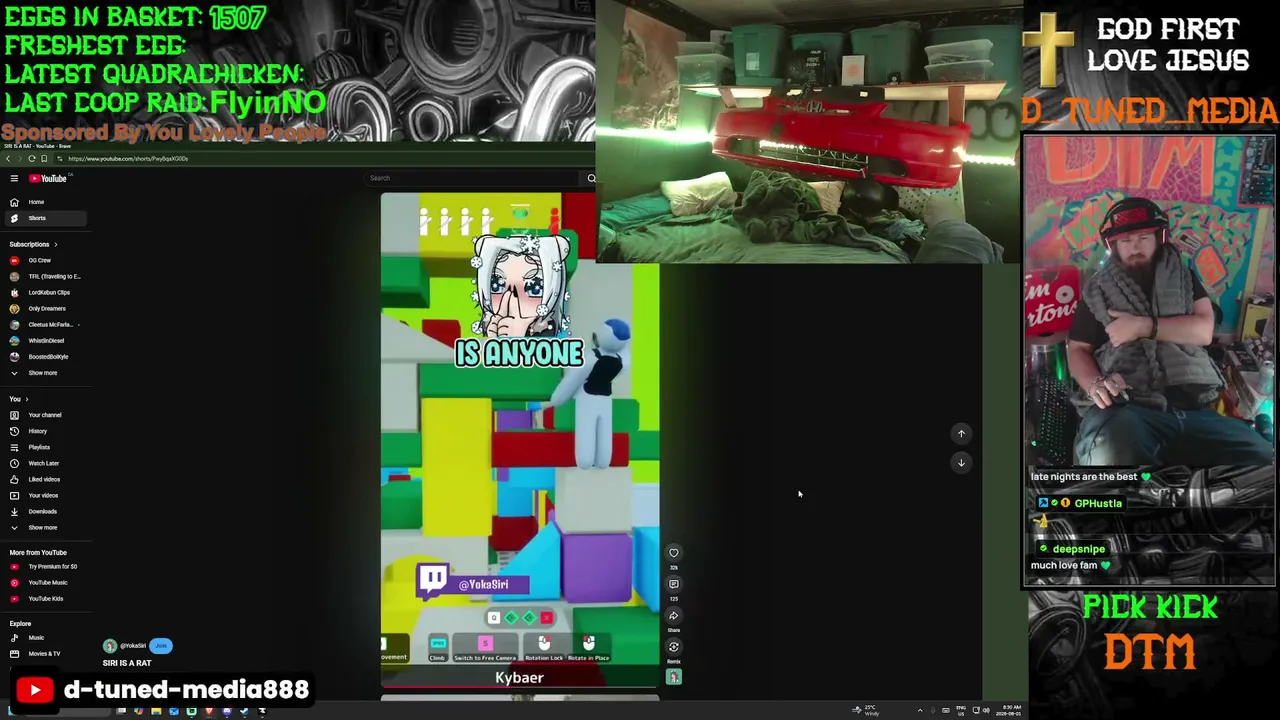Click the @YokaSiri channel name
1280x720 pixels.
[x=133, y=646]
